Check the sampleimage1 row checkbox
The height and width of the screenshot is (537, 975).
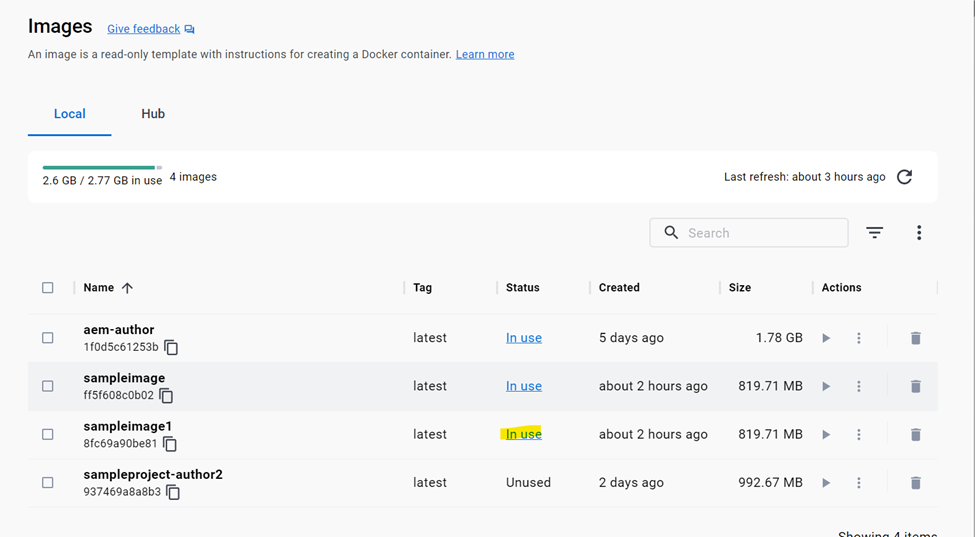coord(48,434)
